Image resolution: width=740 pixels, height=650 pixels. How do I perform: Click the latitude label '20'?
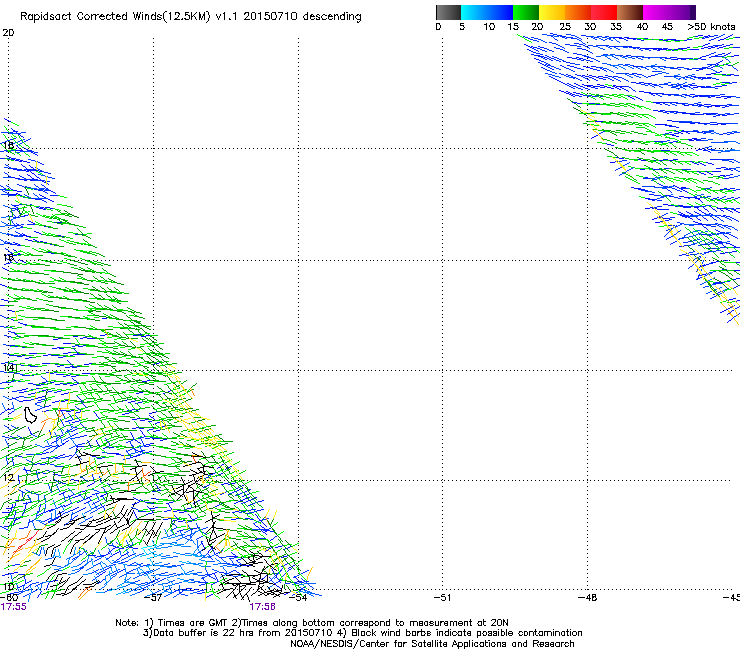point(8,33)
